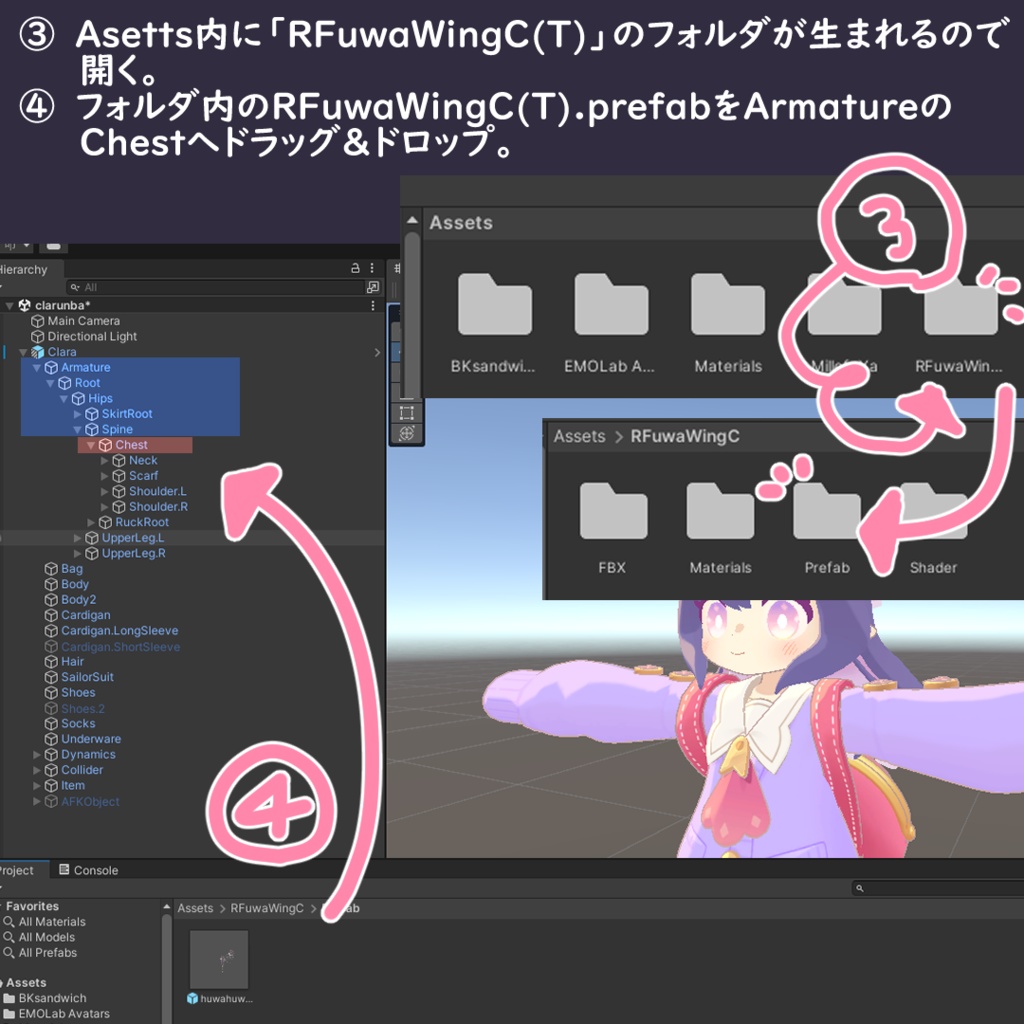
Task: Click the BKsandwich folder icon in project tree
Action: [9, 998]
